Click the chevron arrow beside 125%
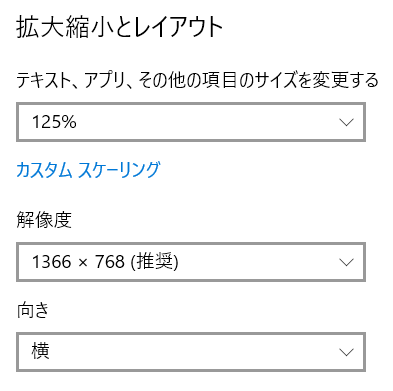The width and height of the screenshot is (393, 391). click(x=346, y=122)
